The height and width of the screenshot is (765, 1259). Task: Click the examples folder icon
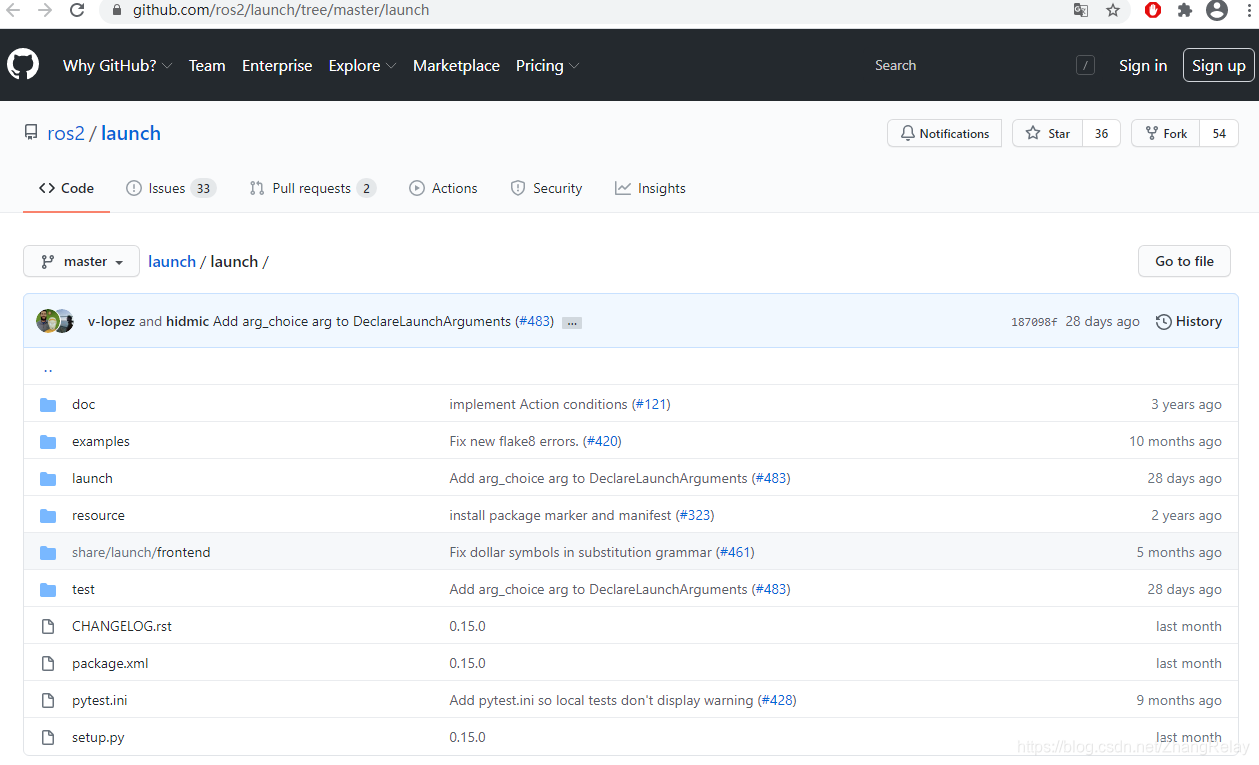tap(48, 441)
